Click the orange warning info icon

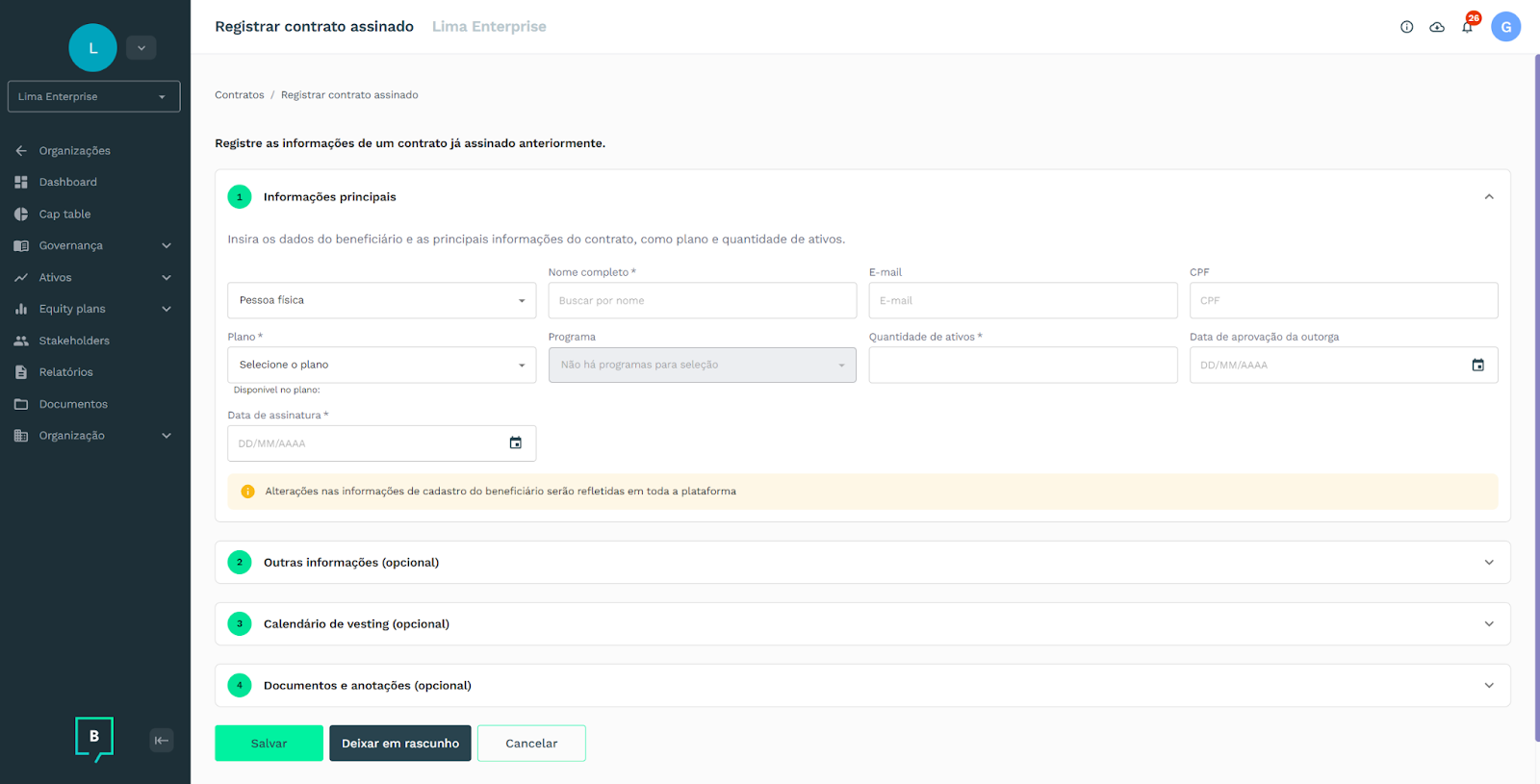pyautogui.click(x=247, y=492)
